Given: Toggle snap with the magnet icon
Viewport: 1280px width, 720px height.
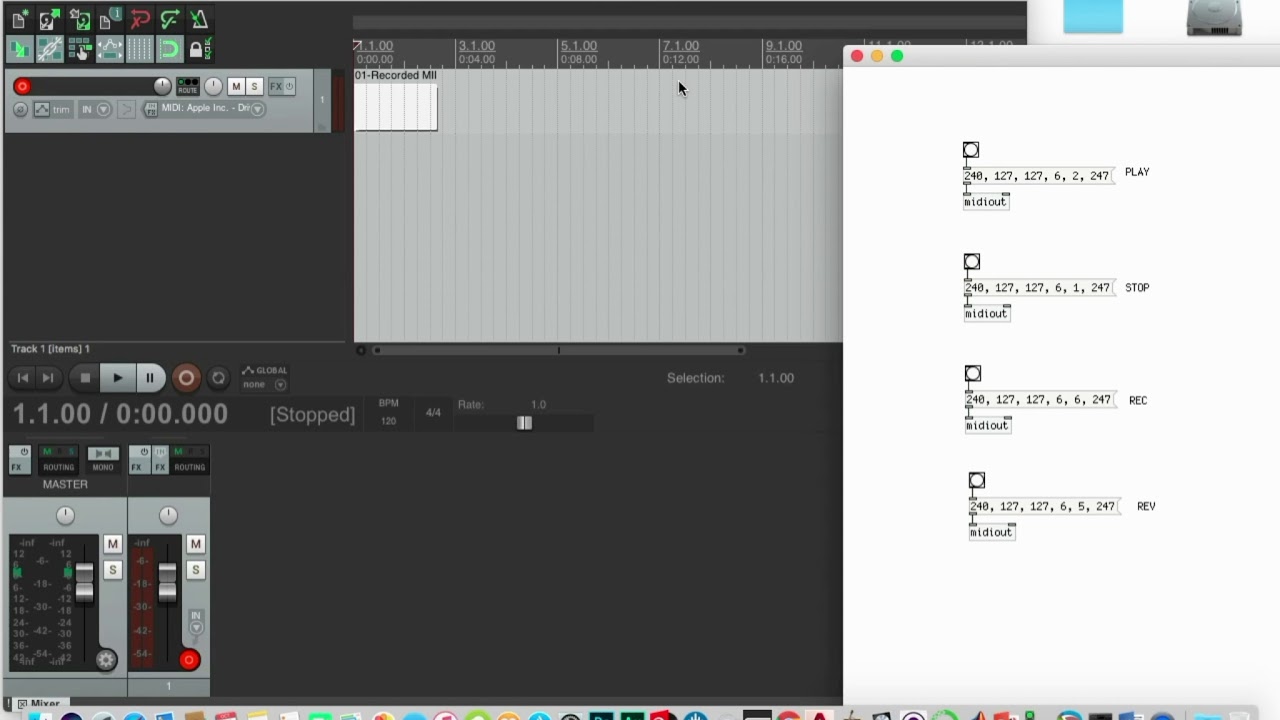Looking at the screenshot, I should pyautogui.click(x=169, y=49).
